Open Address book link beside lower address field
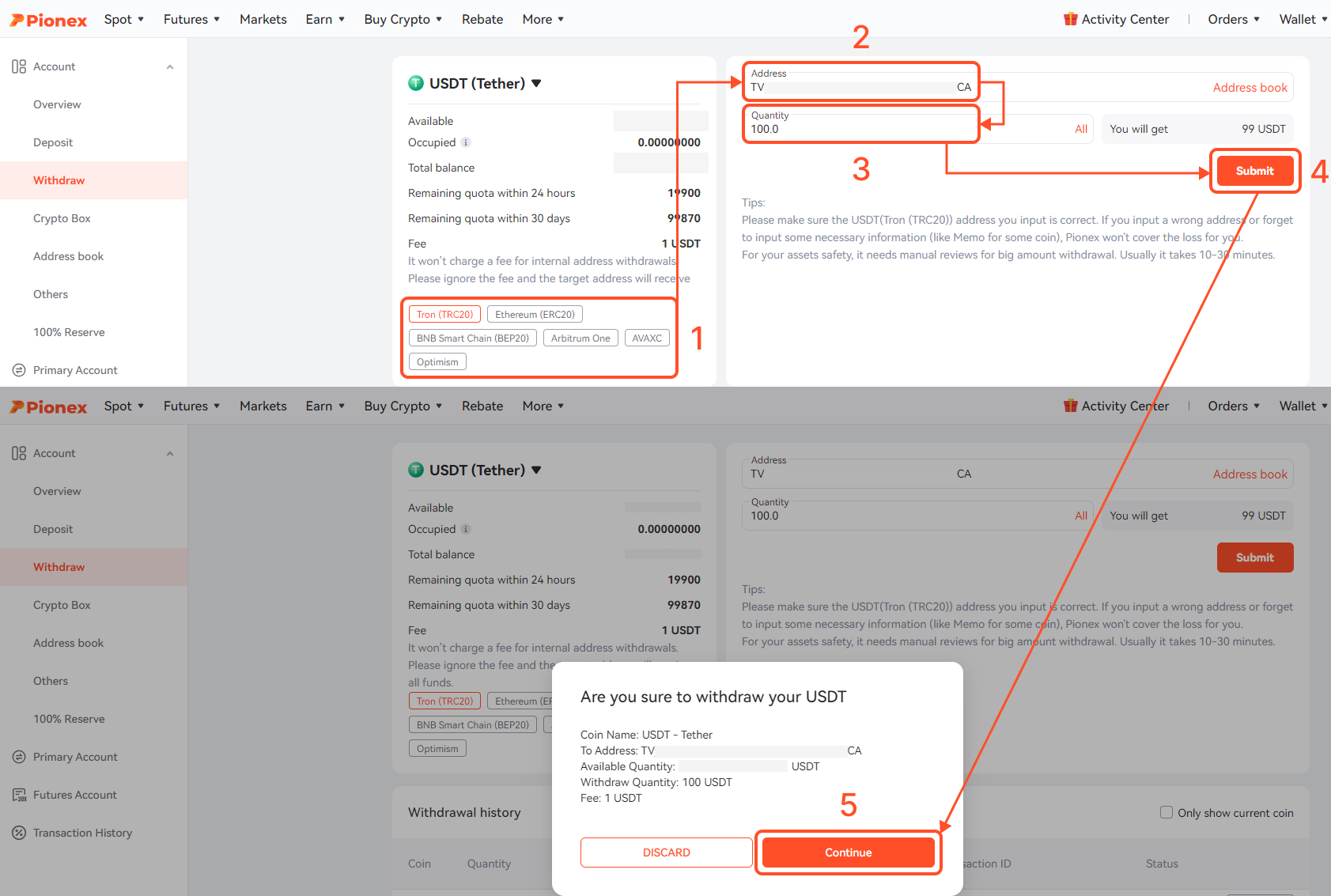 click(1250, 474)
